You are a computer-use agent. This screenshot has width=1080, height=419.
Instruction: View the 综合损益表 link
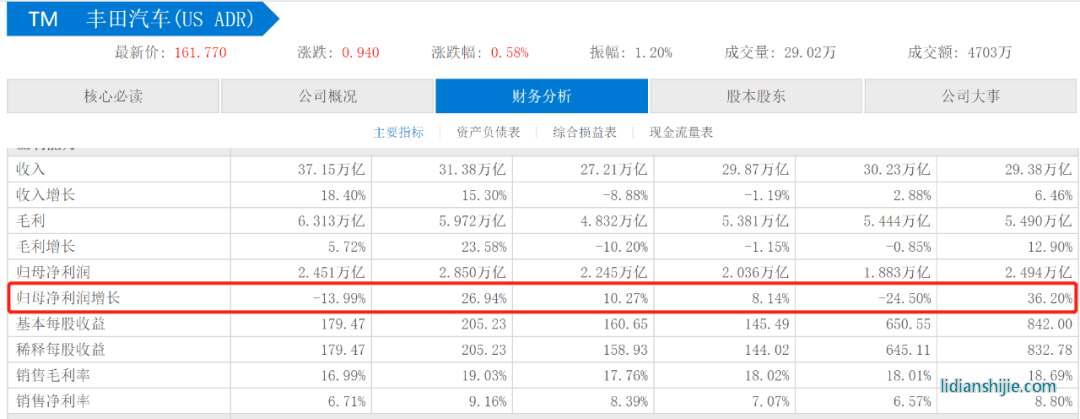[x=585, y=132]
